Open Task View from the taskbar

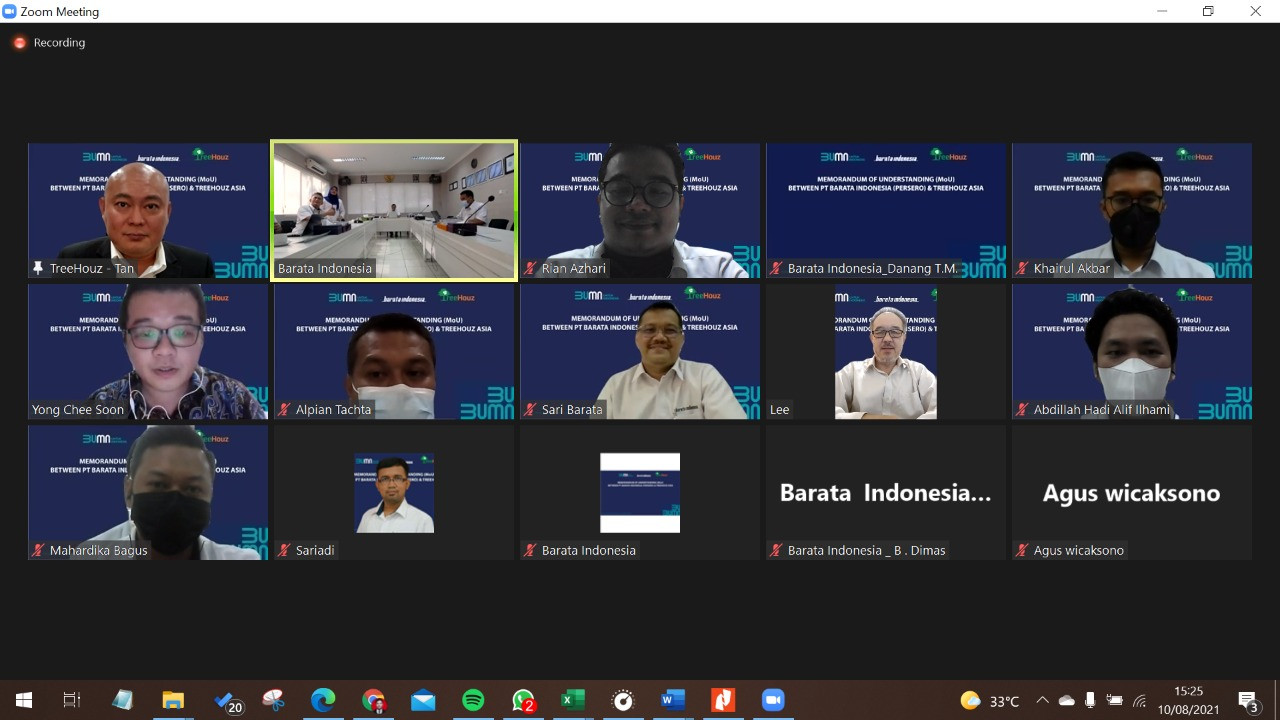[72, 700]
